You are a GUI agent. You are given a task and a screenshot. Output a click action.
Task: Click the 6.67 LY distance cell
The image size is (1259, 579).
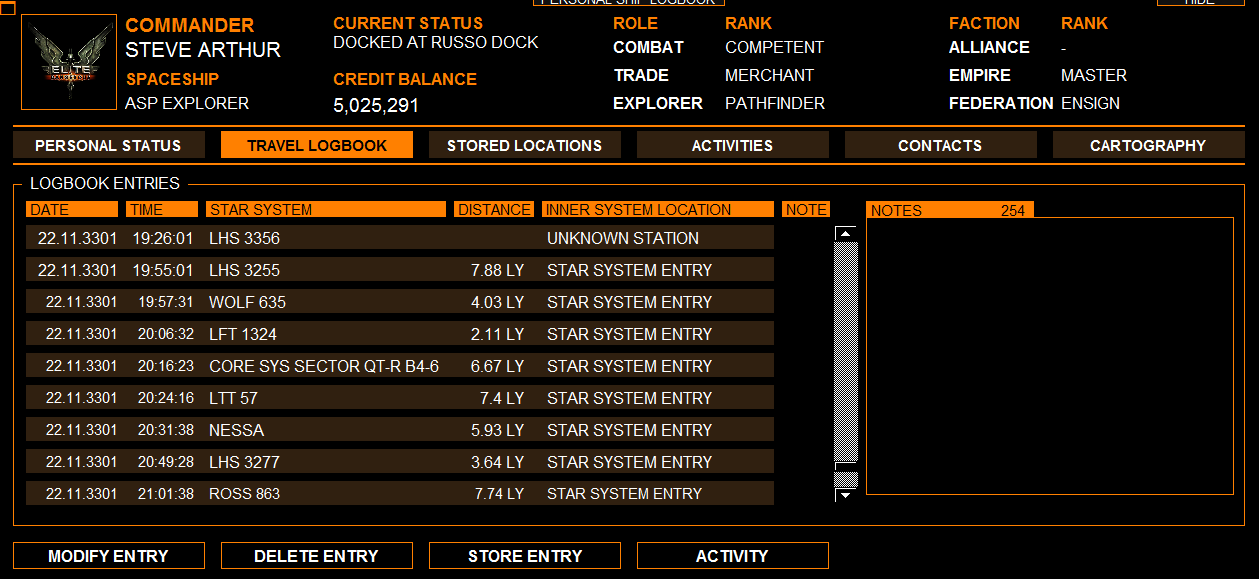497,366
